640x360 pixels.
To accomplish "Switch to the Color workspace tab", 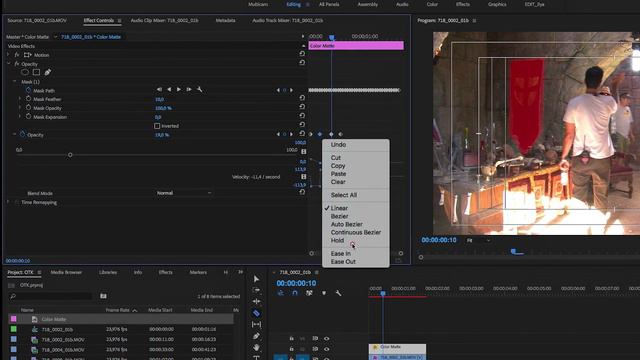I will pos(432,4).
